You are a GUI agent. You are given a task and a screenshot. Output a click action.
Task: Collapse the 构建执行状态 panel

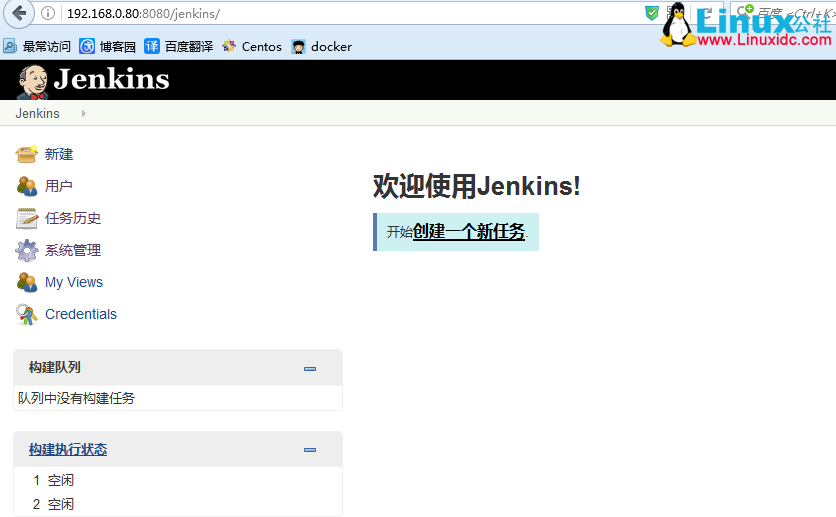tap(310, 450)
